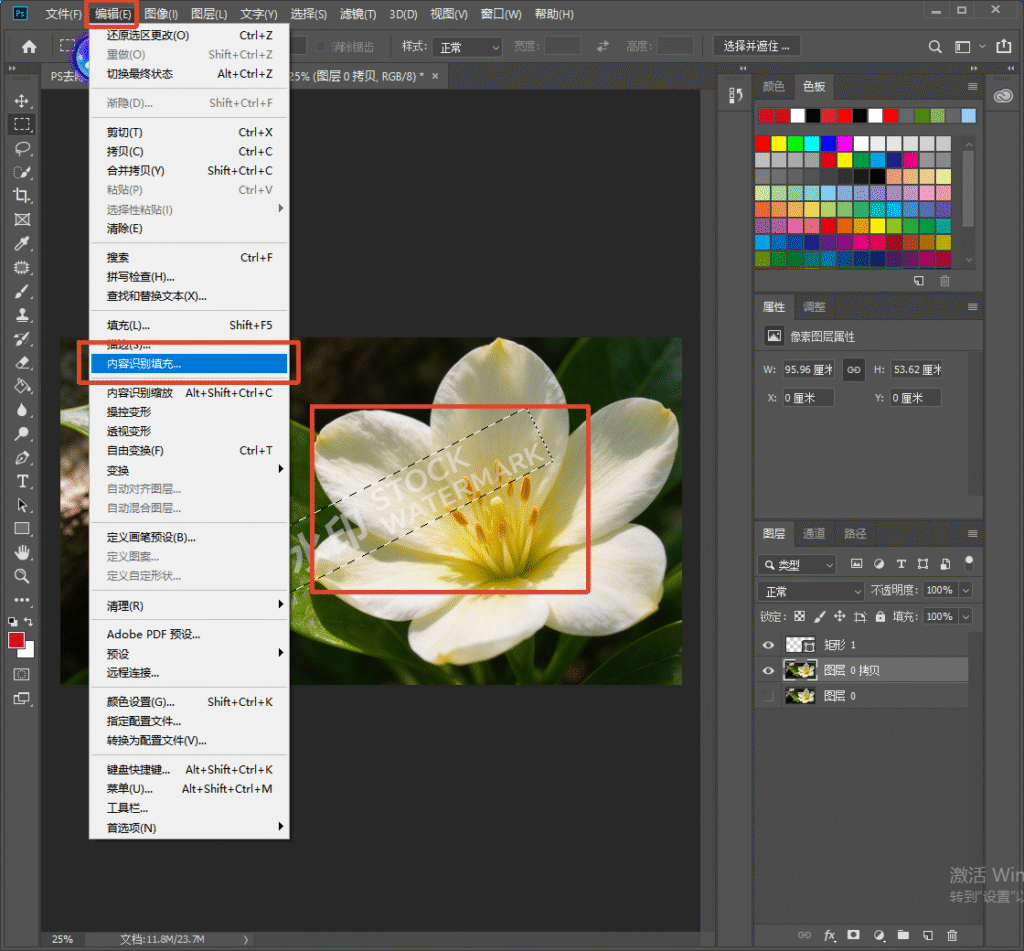Show the hidden 图层 0 layer
This screenshot has height=951, width=1024.
coord(768,696)
